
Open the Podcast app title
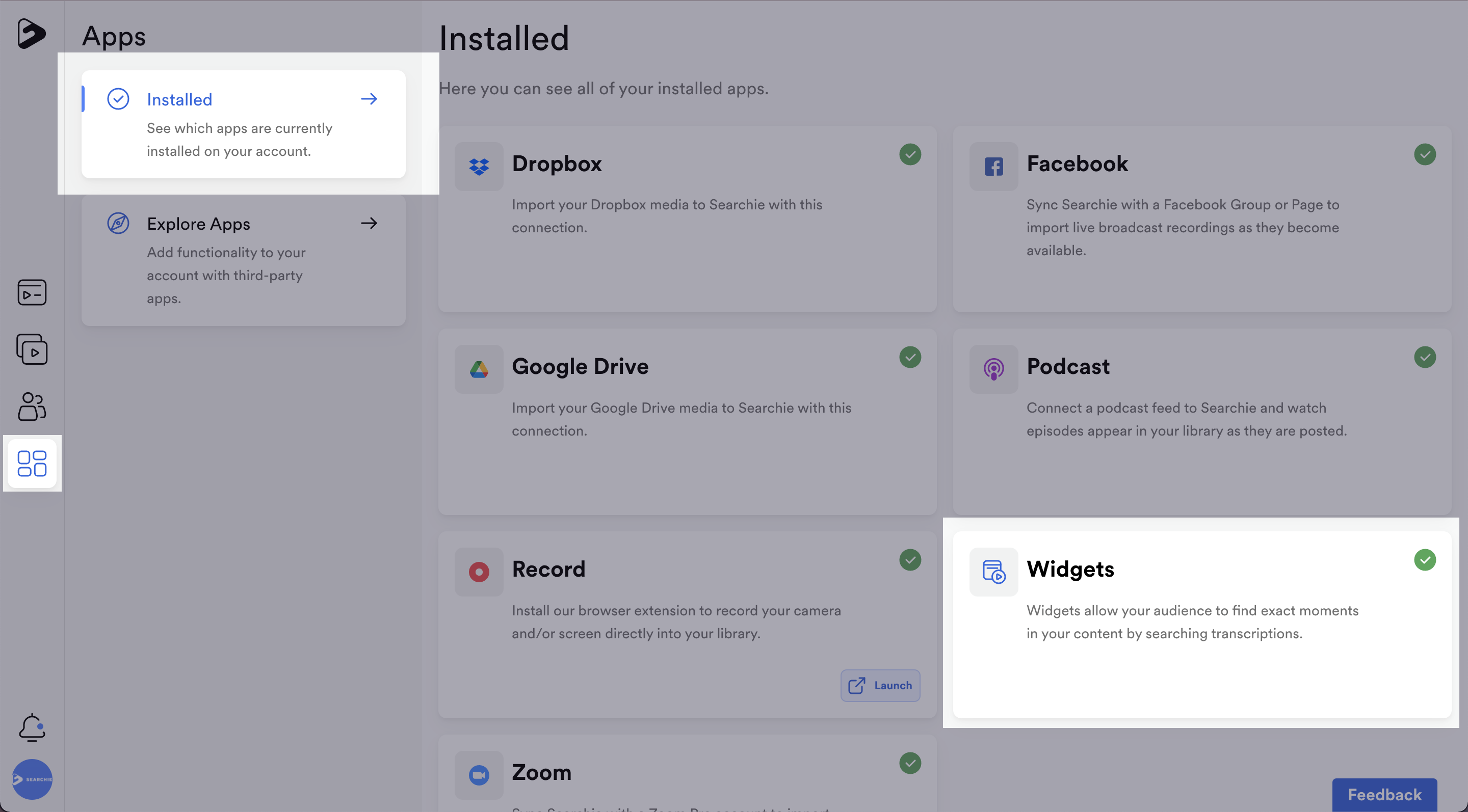tap(1068, 366)
